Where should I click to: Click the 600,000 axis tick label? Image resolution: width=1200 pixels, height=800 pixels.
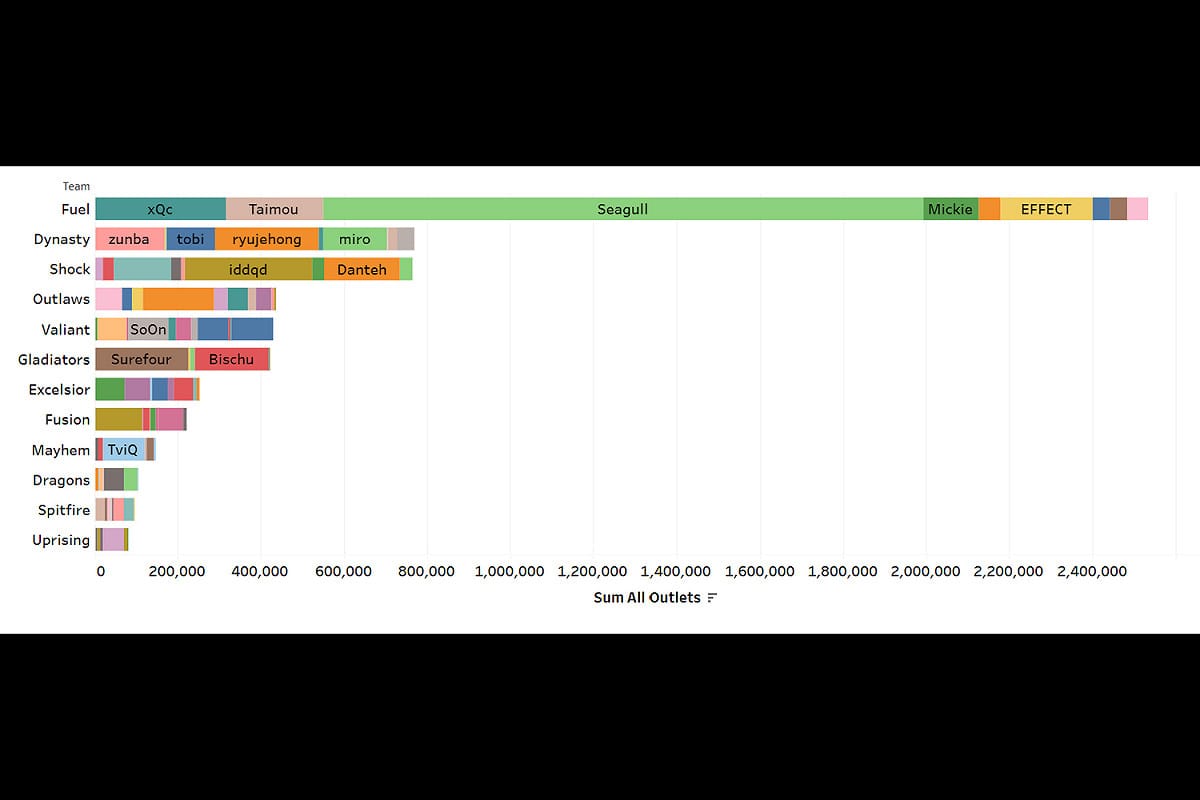(344, 571)
